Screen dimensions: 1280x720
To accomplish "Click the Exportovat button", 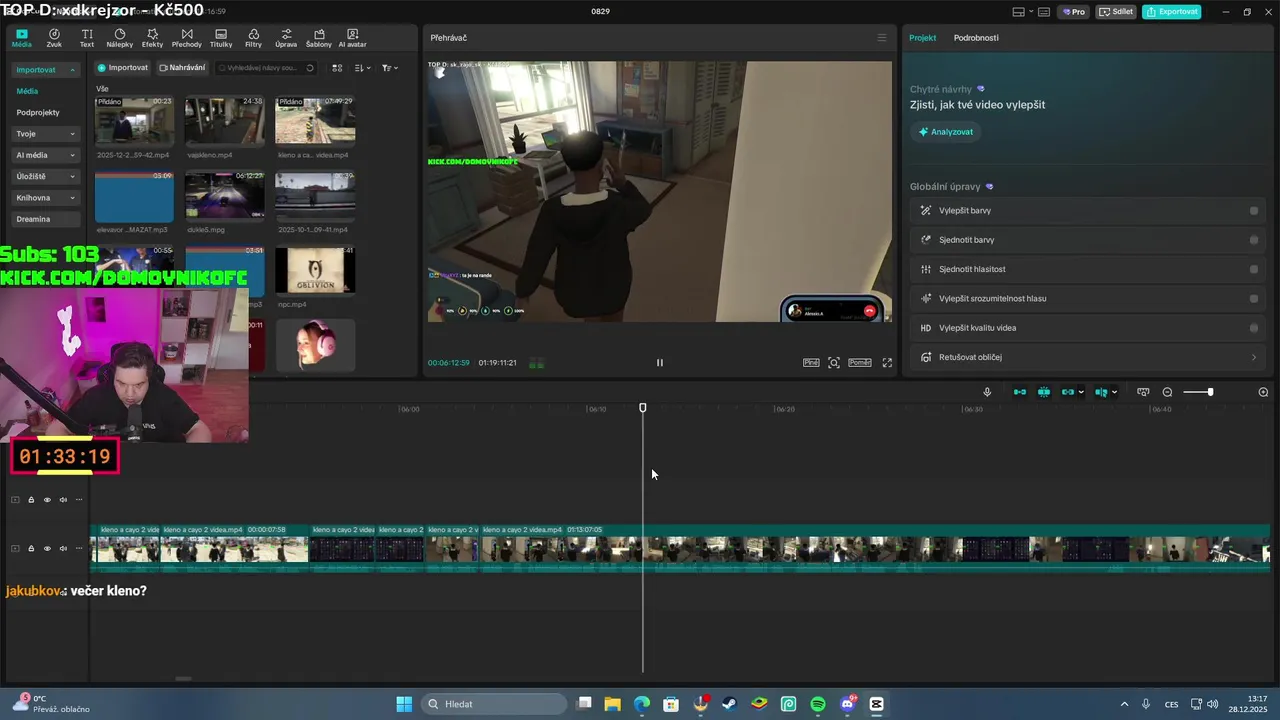I will 1172,12.
